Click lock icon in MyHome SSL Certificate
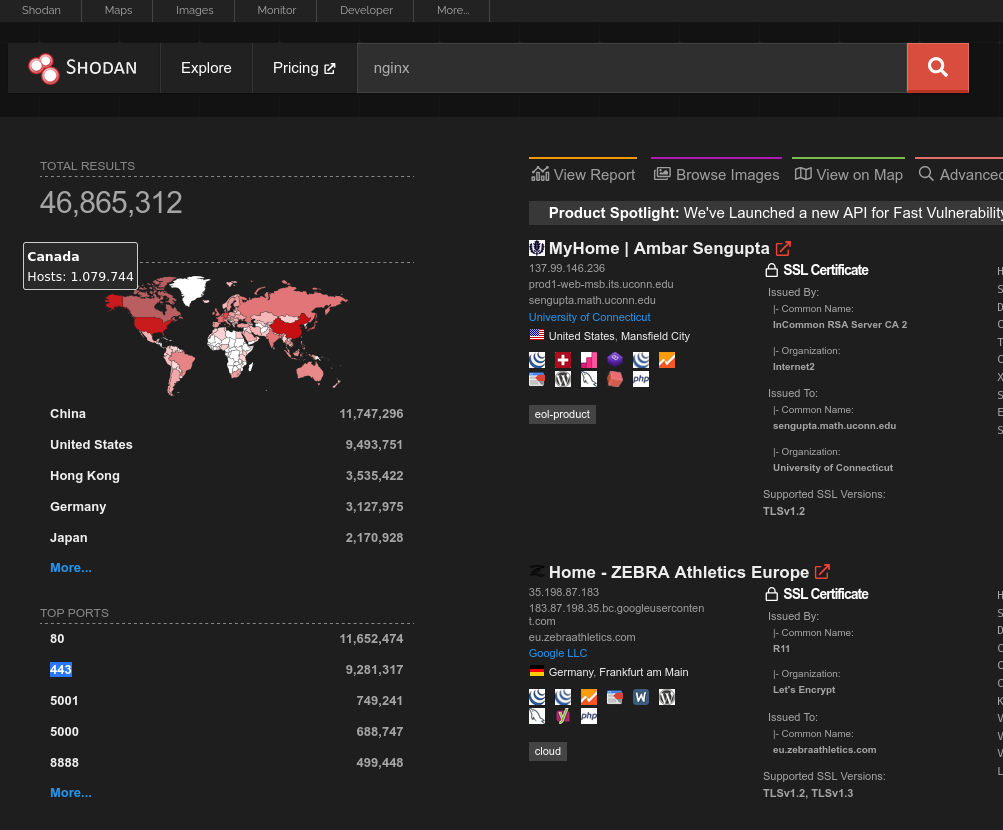The width and height of the screenshot is (1003, 830). point(771,270)
